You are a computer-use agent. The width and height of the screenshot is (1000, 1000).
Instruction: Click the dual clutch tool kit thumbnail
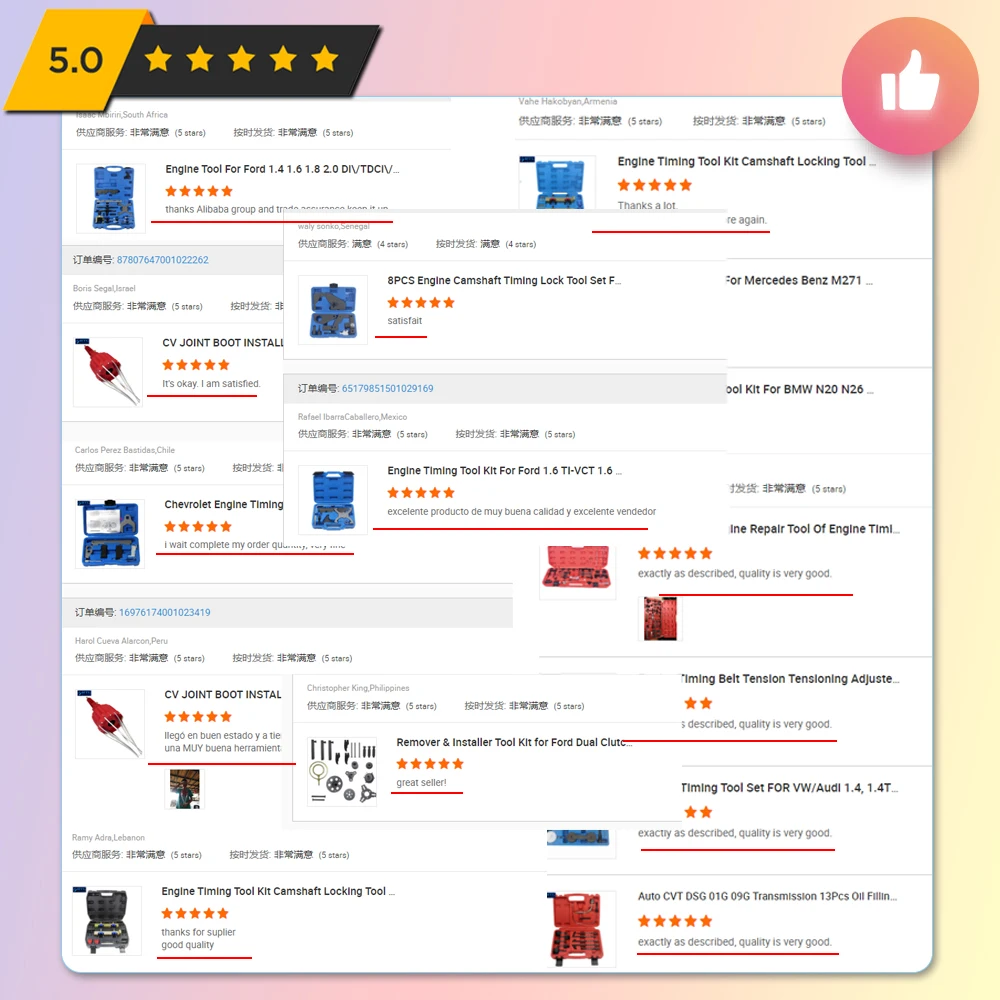342,772
